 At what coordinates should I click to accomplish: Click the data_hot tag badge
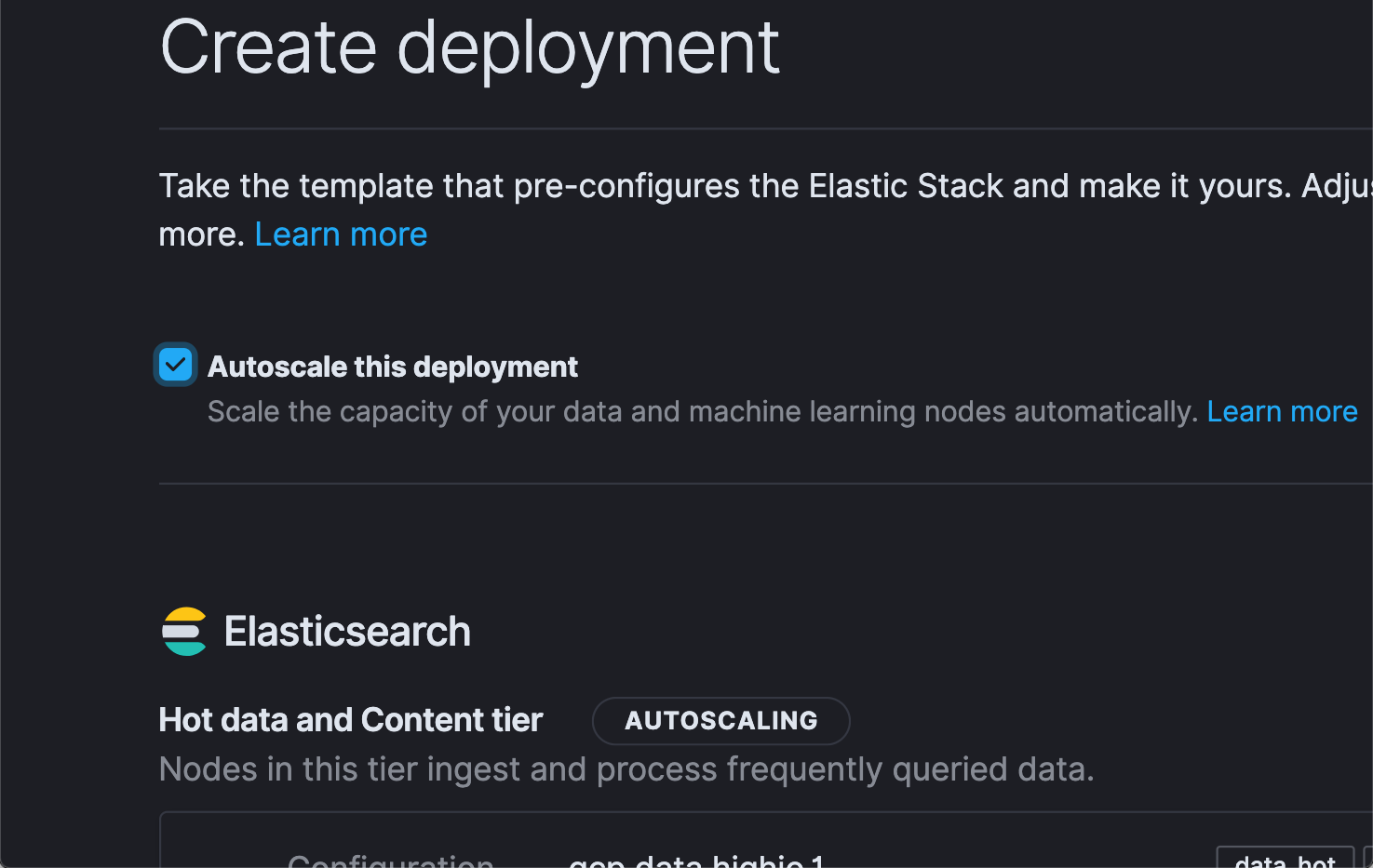(x=1285, y=859)
